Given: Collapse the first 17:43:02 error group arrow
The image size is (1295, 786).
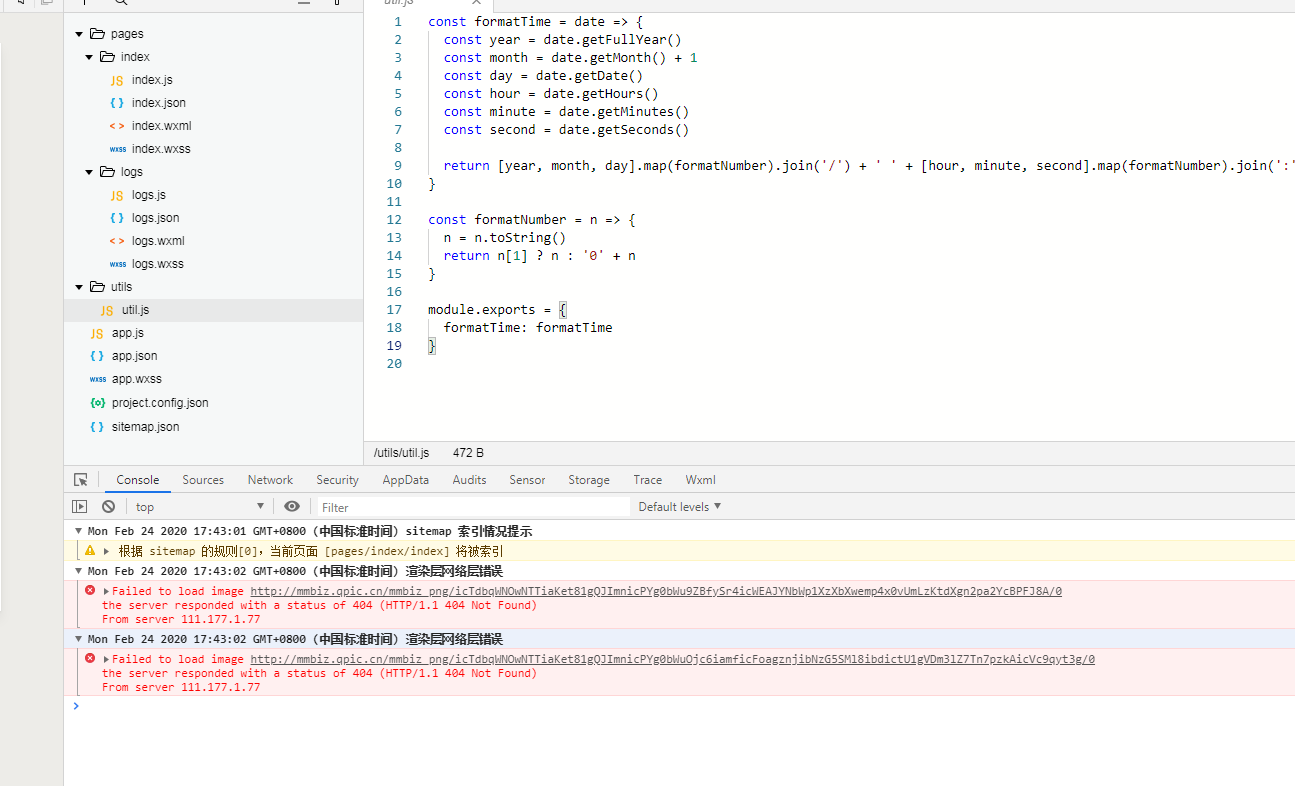Looking at the screenshot, I should pyautogui.click(x=79, y=571).
